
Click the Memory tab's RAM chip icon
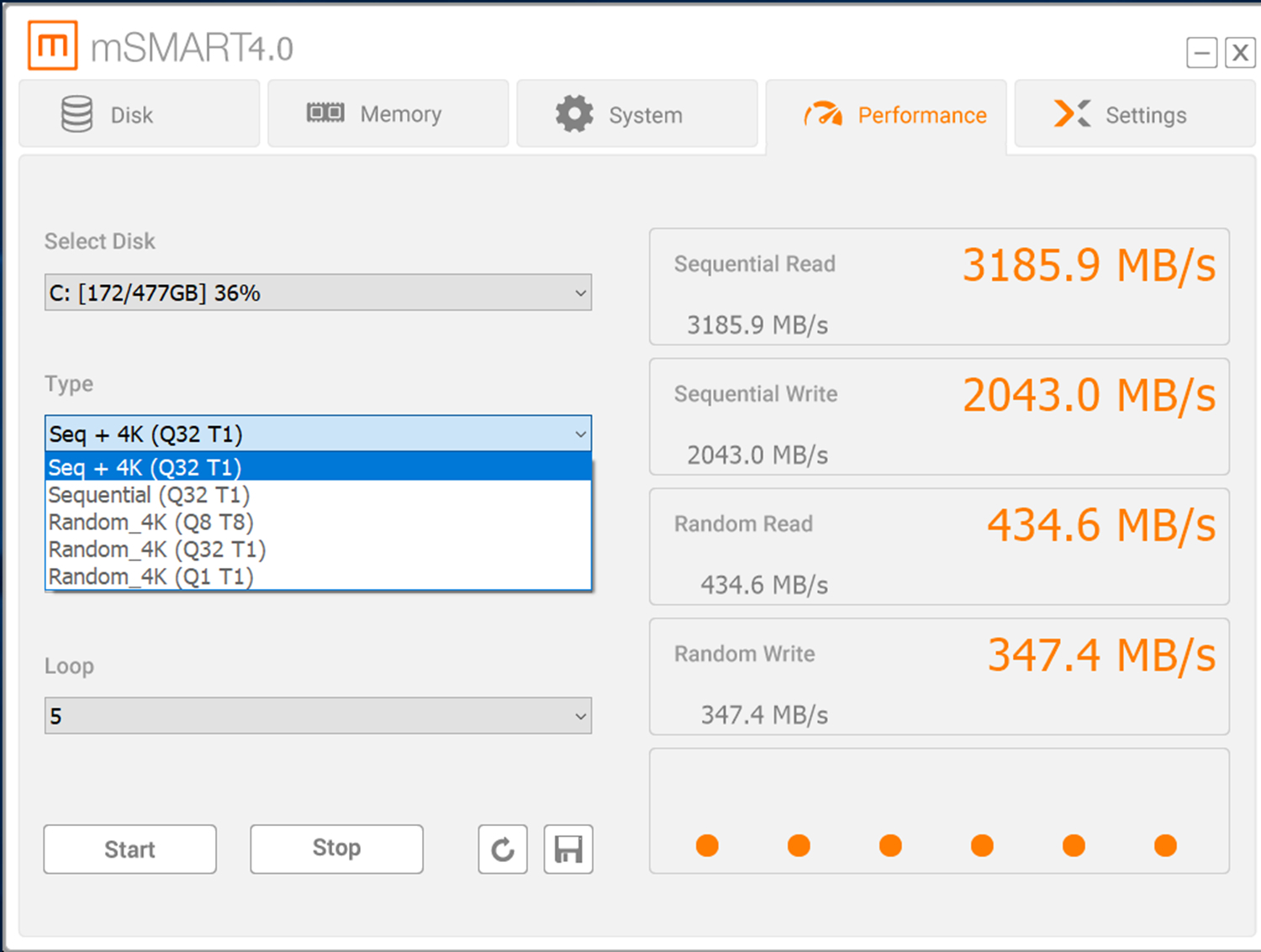tap(325, 113)
